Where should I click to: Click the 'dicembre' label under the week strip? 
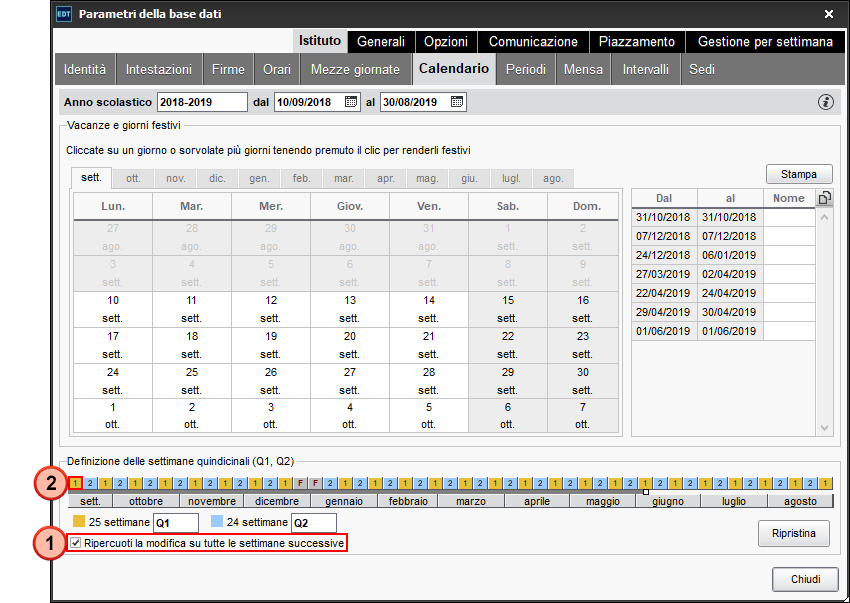pos(277,501)
